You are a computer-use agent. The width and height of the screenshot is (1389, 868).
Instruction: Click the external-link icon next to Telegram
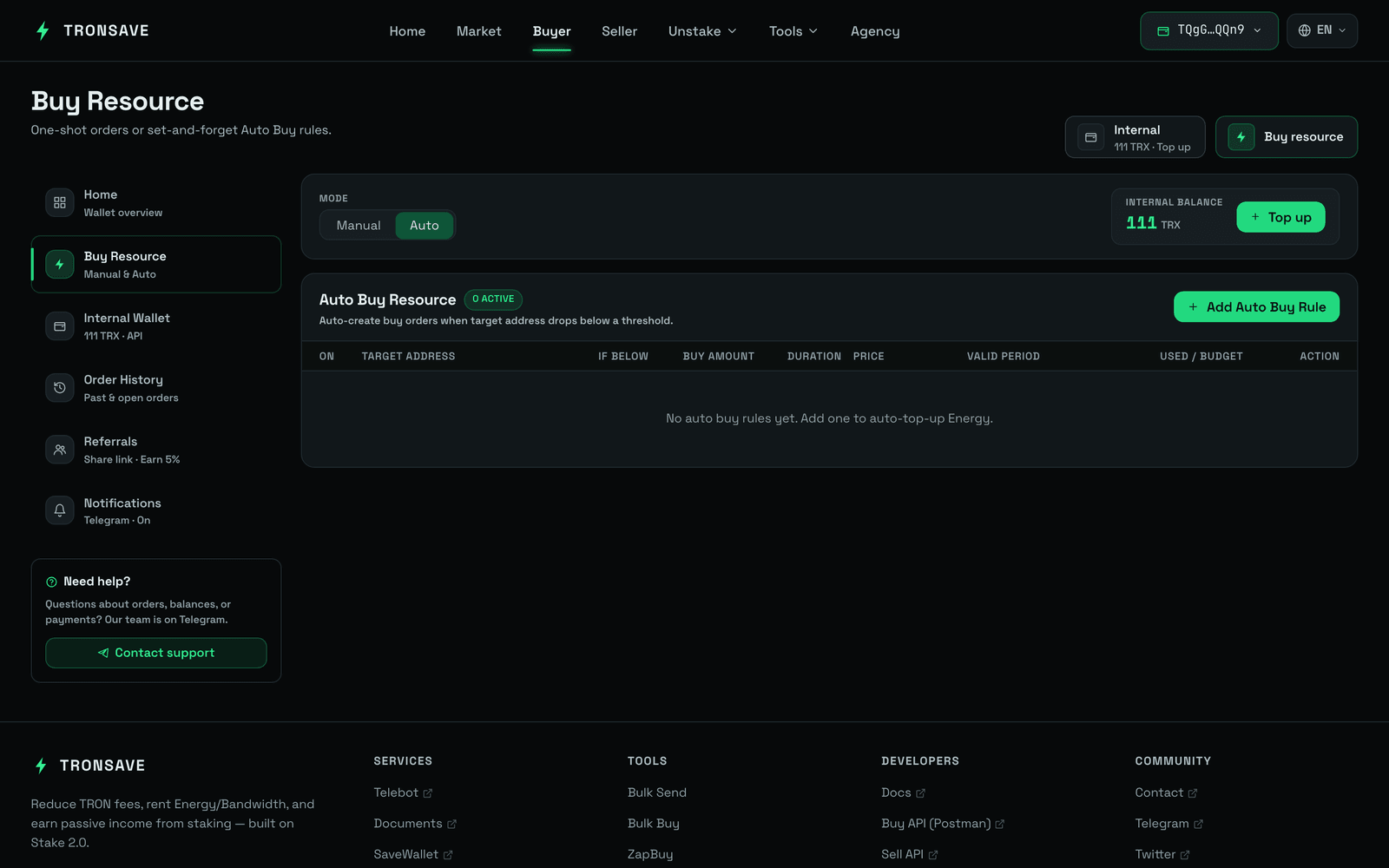pyautogui.click(x=1199, y=824)
